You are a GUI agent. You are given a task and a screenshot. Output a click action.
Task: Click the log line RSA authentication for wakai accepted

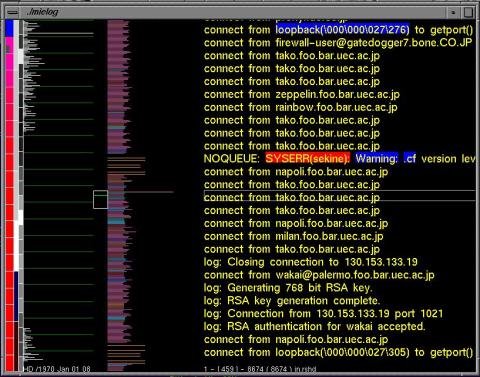[x=314, y=327]
